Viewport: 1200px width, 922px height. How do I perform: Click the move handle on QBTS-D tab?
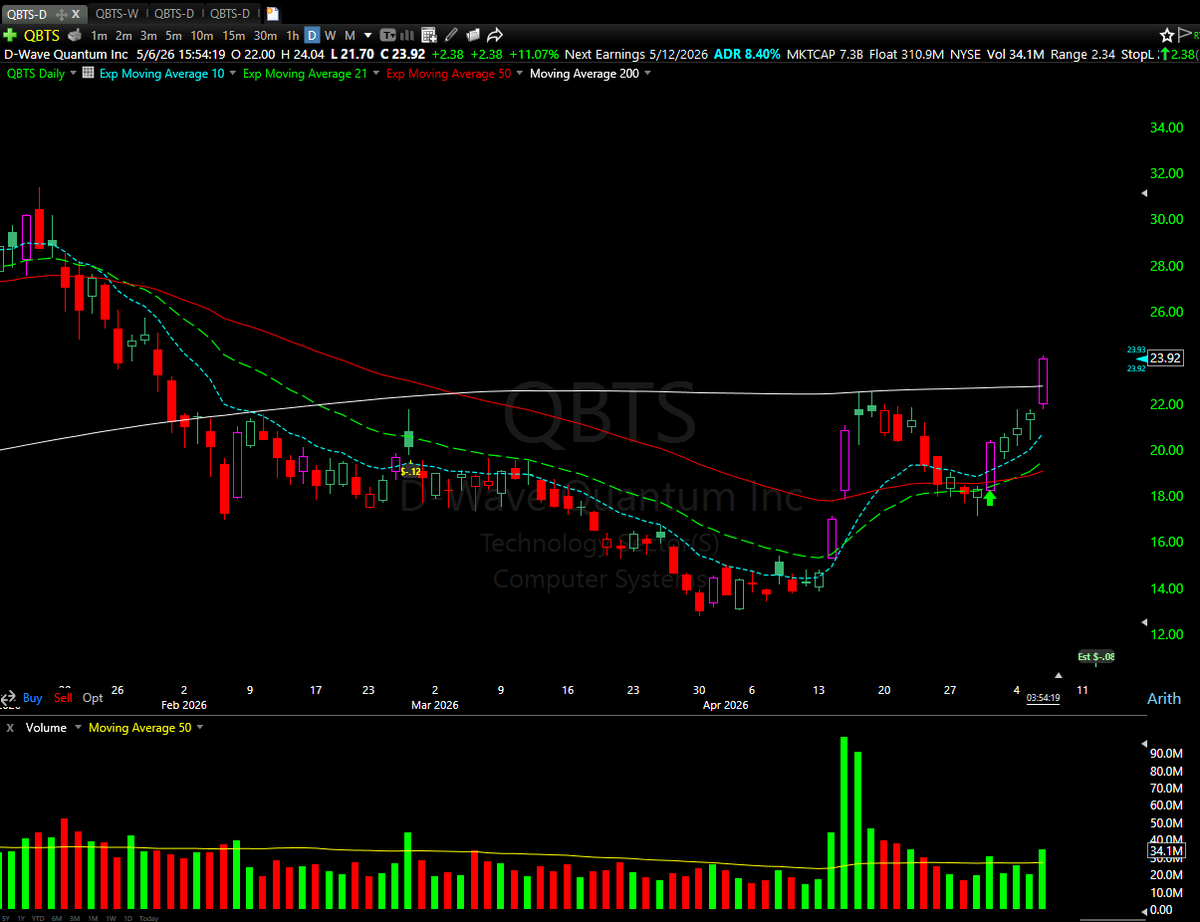coord(61,15)
